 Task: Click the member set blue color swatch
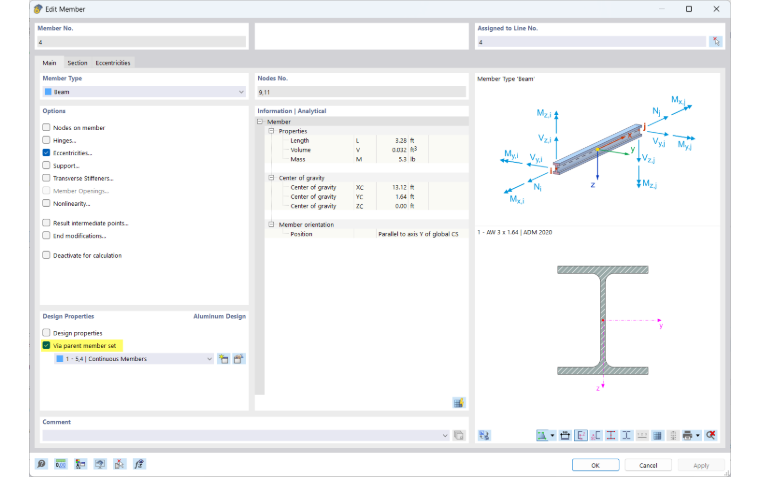pyautogui.click(x=60, y=359)
